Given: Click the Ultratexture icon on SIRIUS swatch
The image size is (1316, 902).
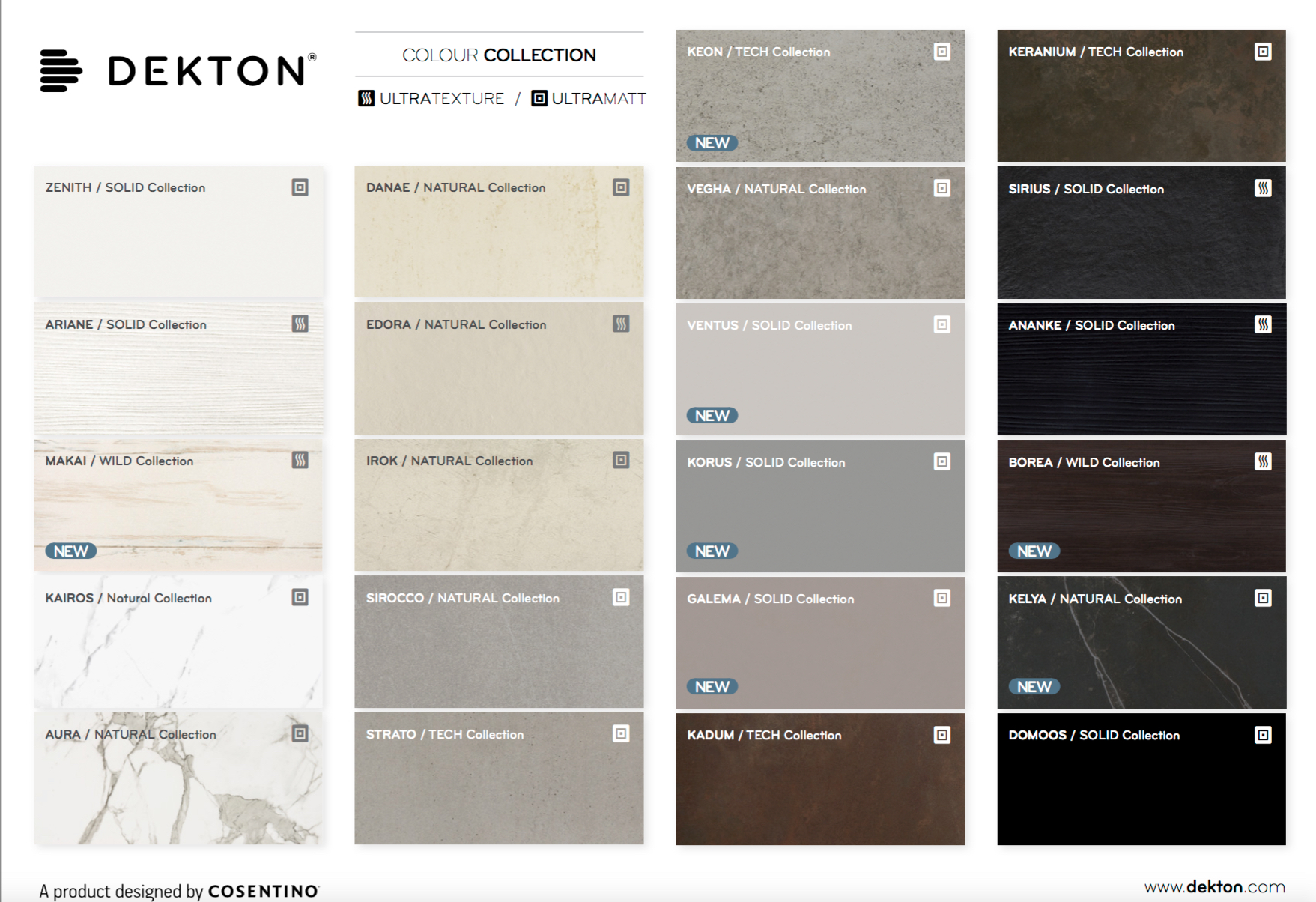Looking at the screenshot, I should coord(1263,188).
